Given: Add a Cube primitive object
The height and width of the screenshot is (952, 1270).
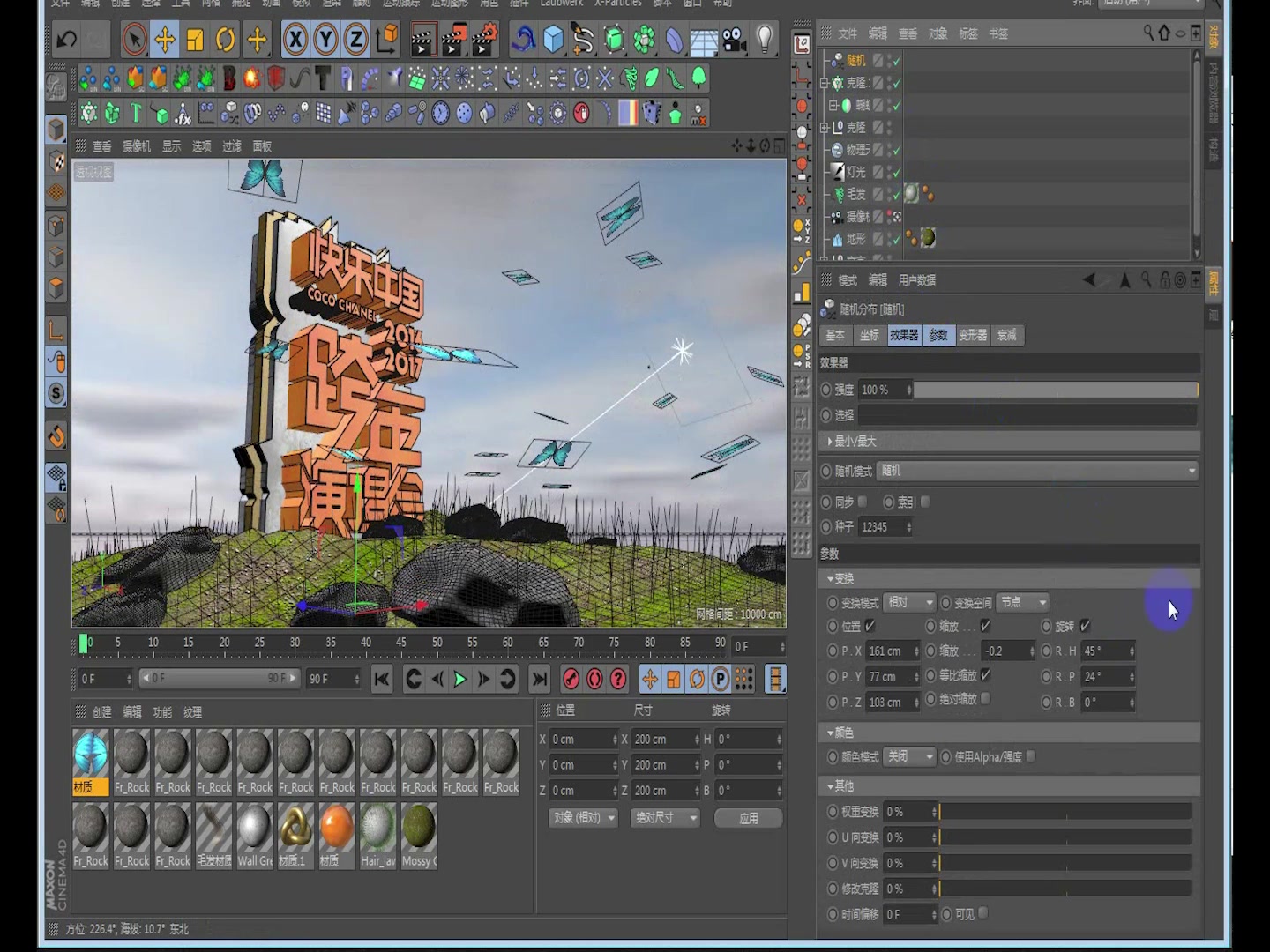Looking at the screenshot, I should point(553,39).
